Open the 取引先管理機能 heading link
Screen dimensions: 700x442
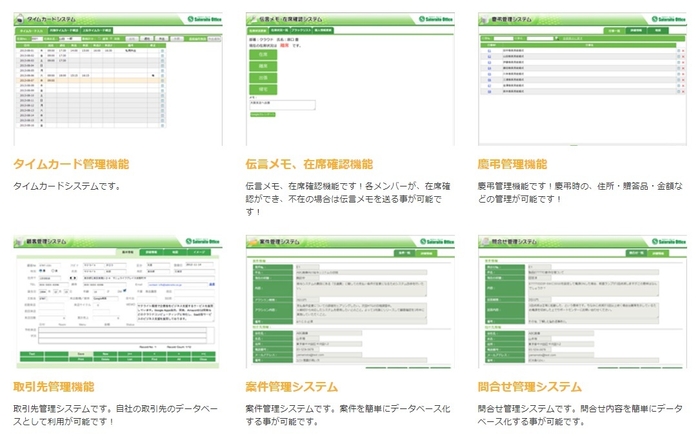(x=54, y=386)
